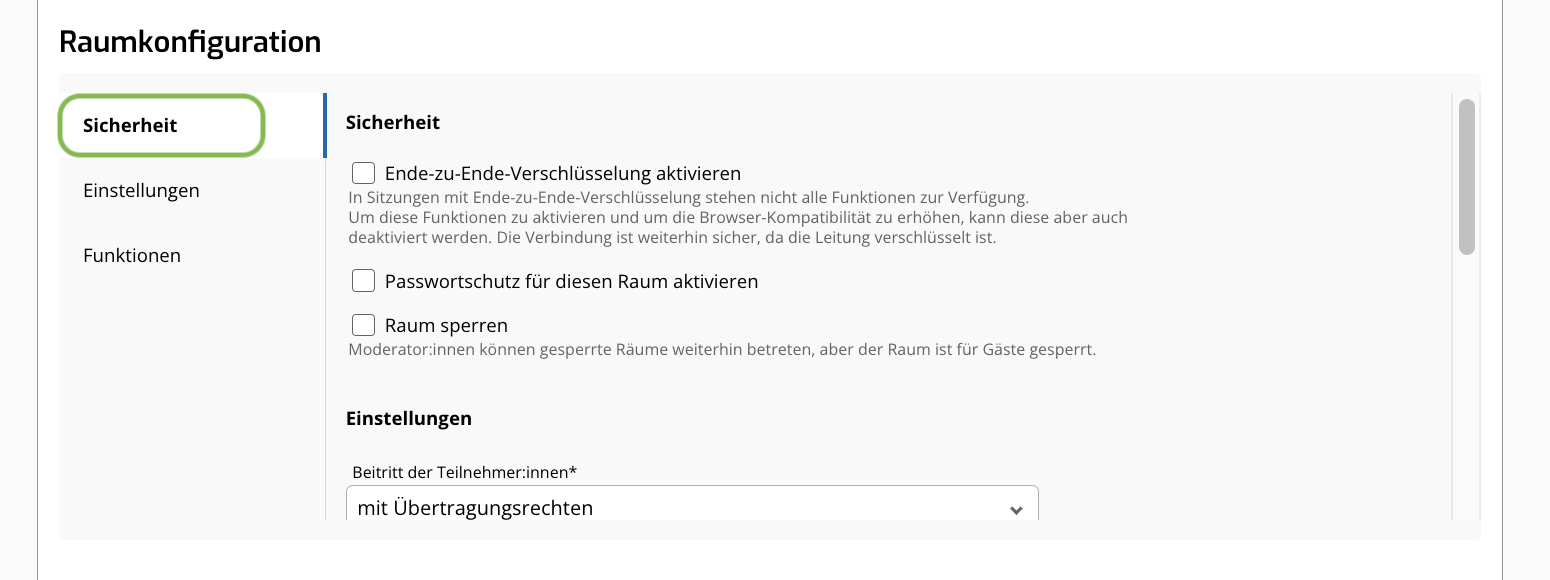
Task: Click the Raum sperren label text
Action: pos(446,325)
